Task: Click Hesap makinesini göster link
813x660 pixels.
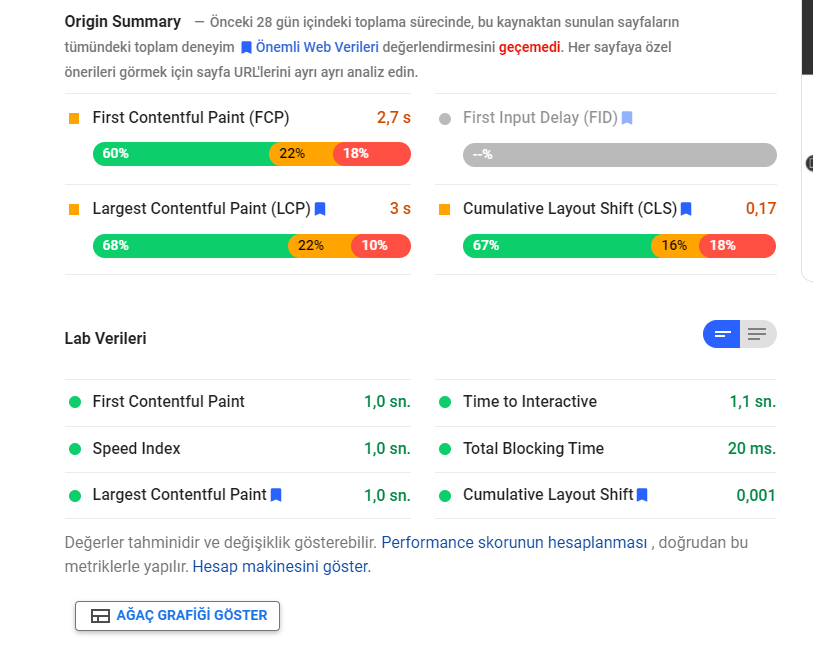Action: 282,567
